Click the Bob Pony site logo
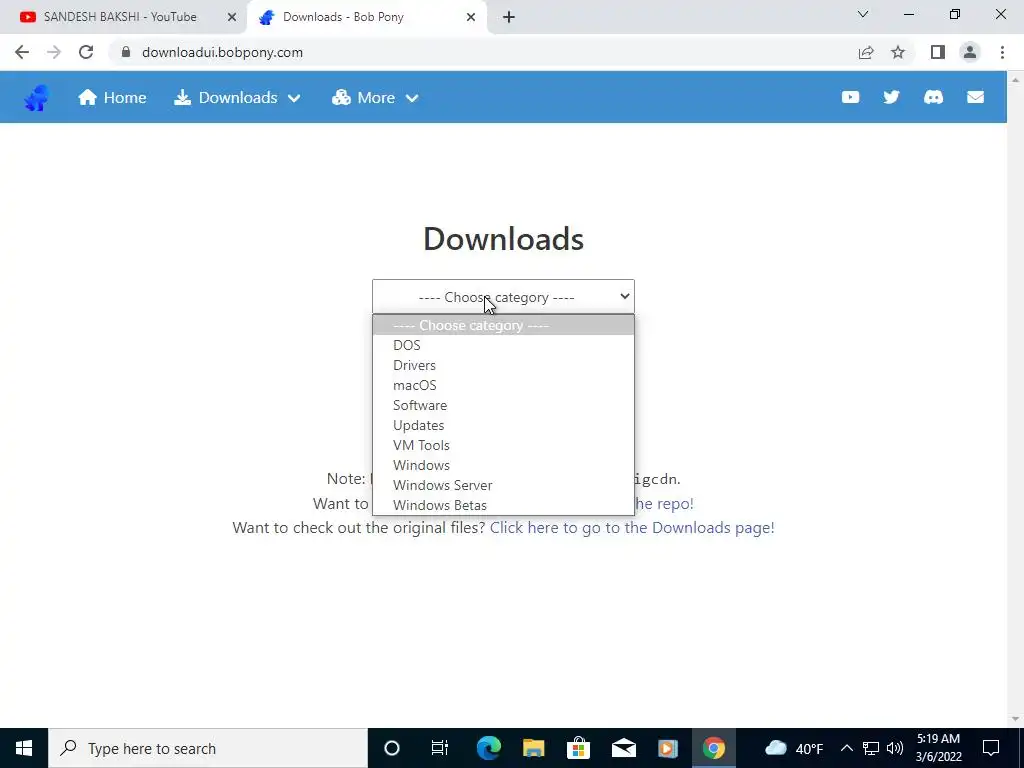 (37, 98)
